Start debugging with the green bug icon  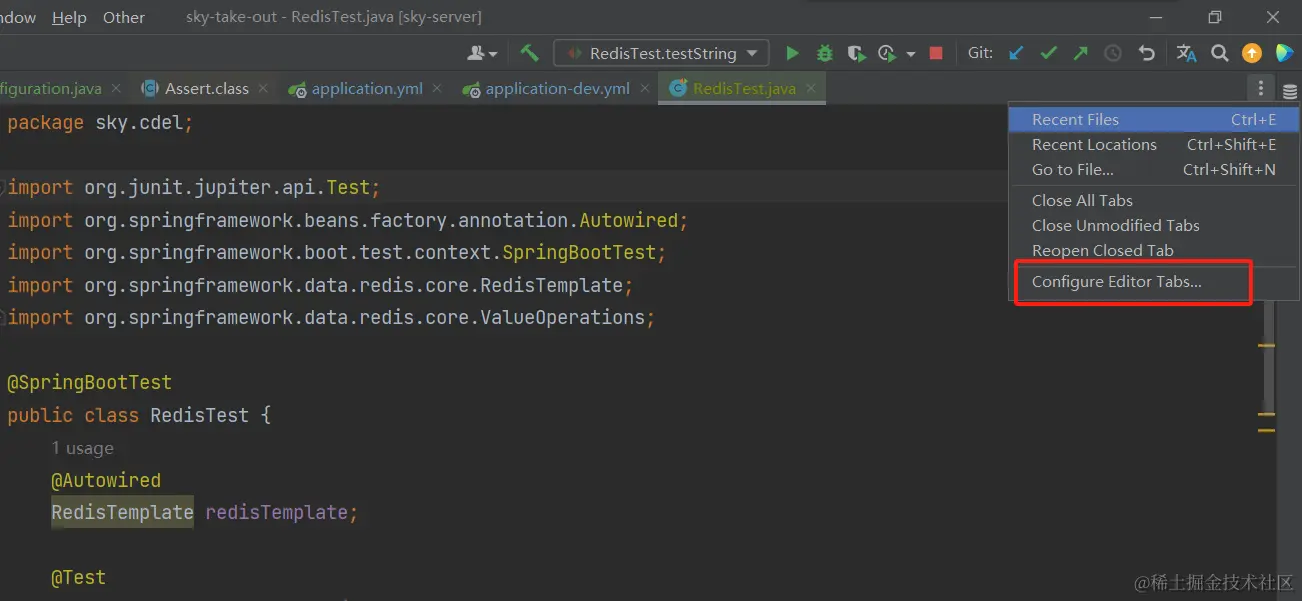tap(825, 53)
